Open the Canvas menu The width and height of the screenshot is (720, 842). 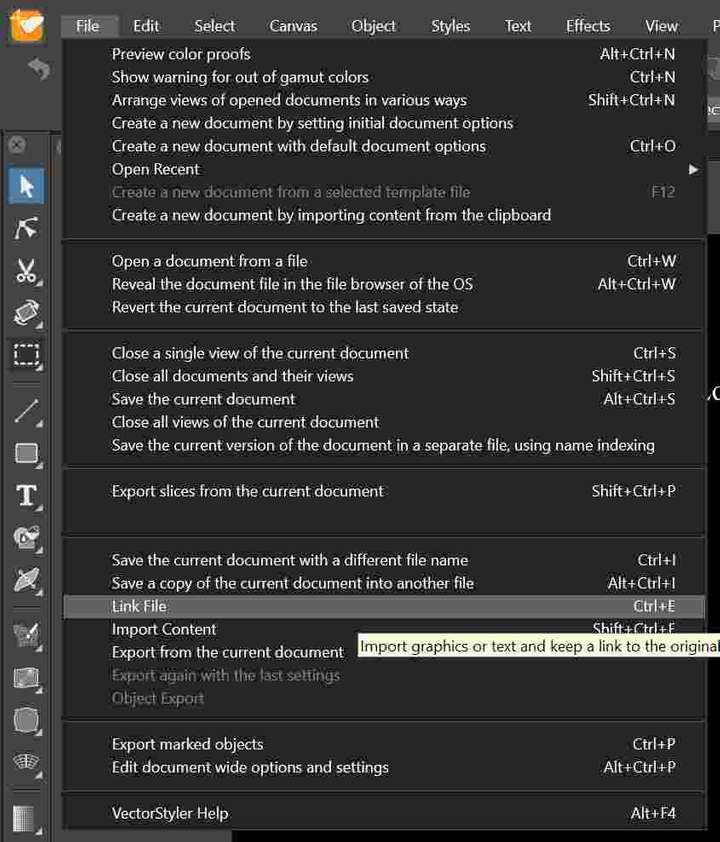coord(293,26)
